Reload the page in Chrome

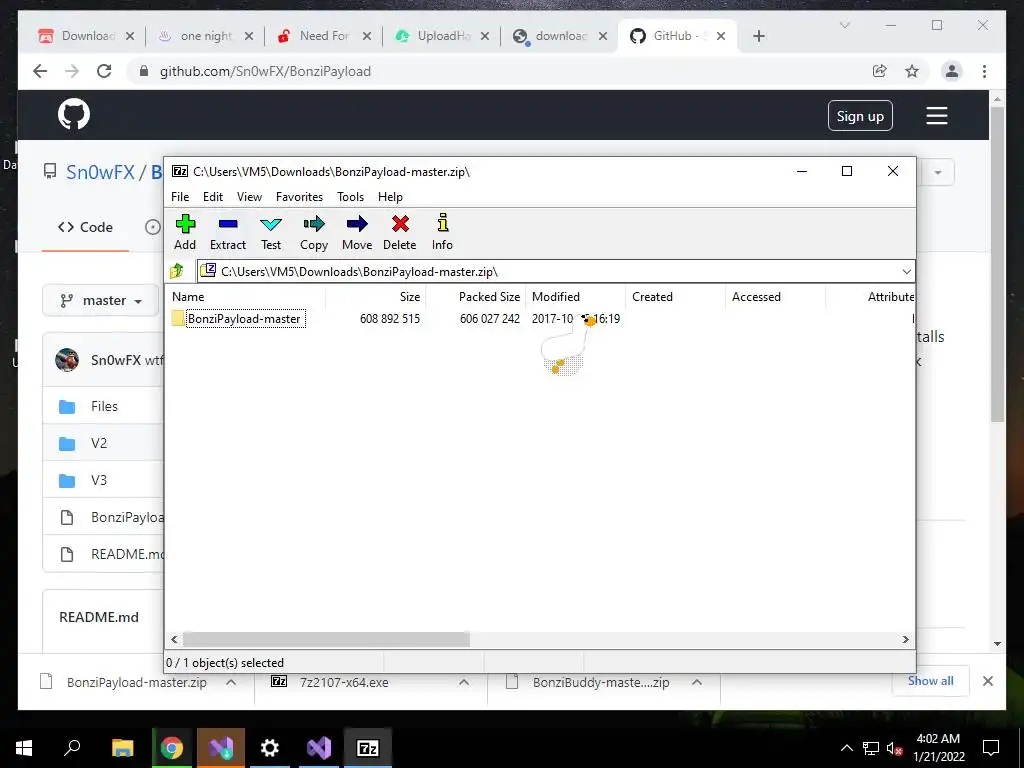point(104,71)
